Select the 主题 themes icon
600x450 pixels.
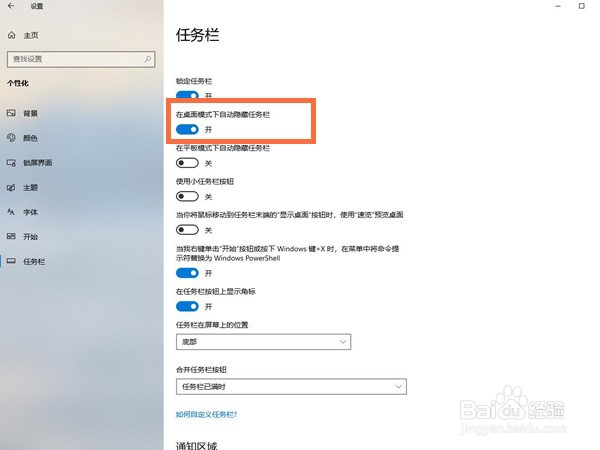tap(11, 188)
